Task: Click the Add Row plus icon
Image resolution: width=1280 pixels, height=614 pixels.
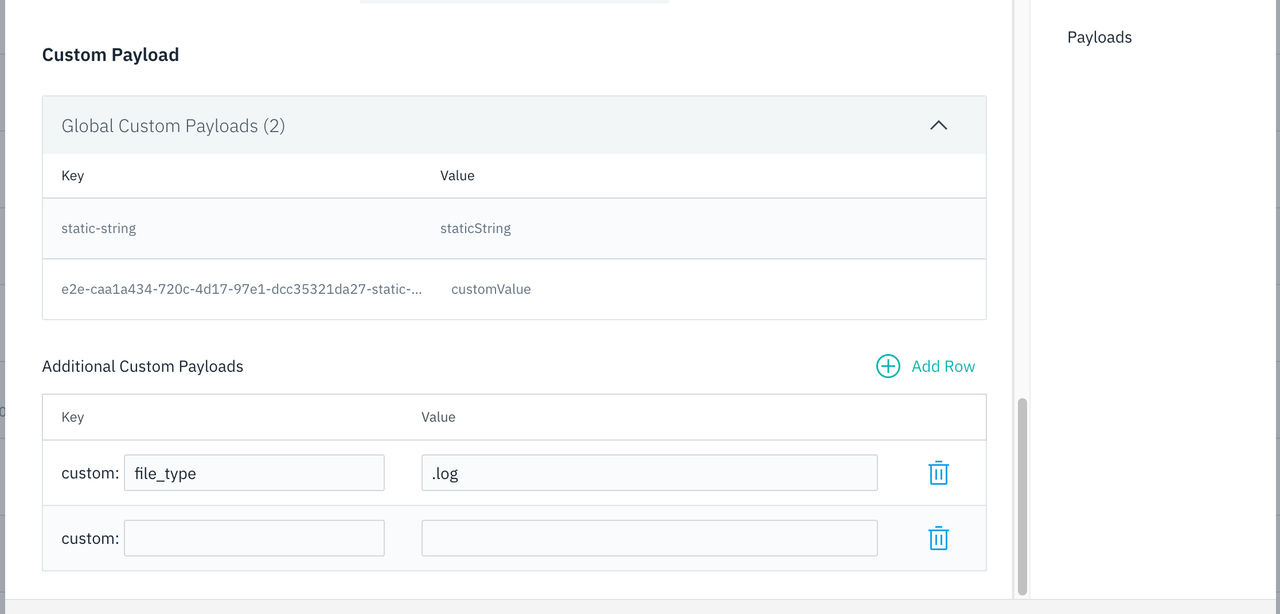Action: (x=888, y=366)
